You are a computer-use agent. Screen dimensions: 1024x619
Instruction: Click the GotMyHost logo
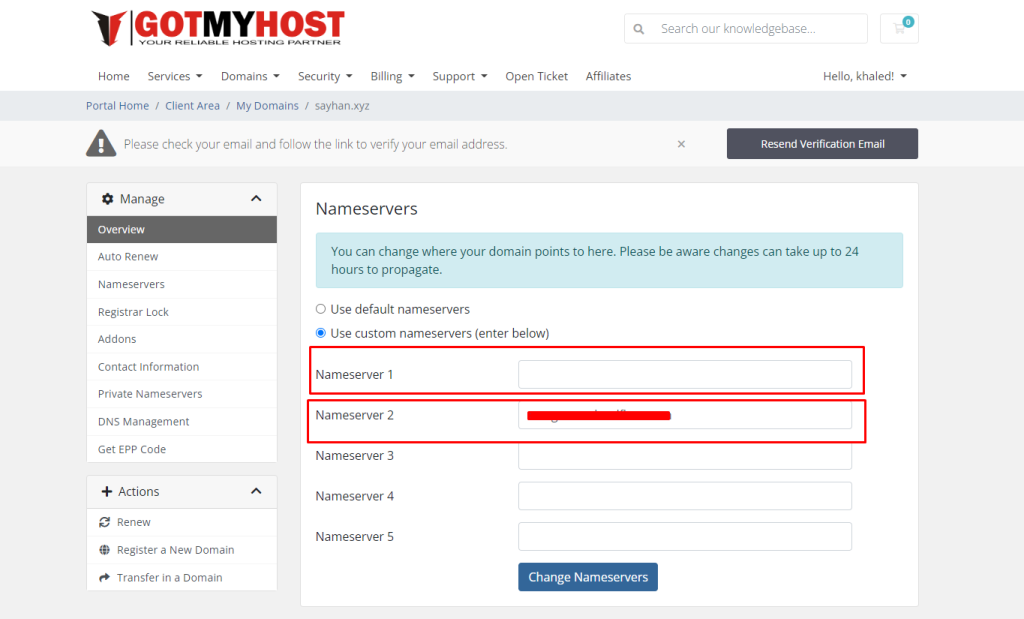click(x=217, y=28)
